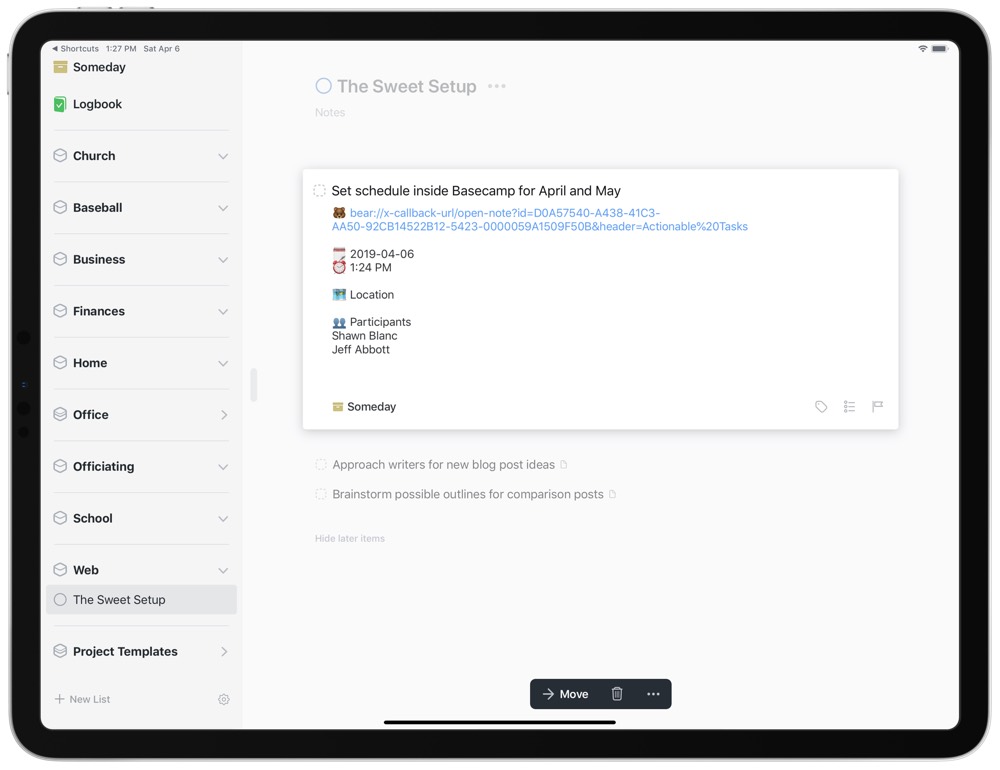
Task: Collapse the Business area chevron
Action: pyautogui.click(x=223, y=260)
